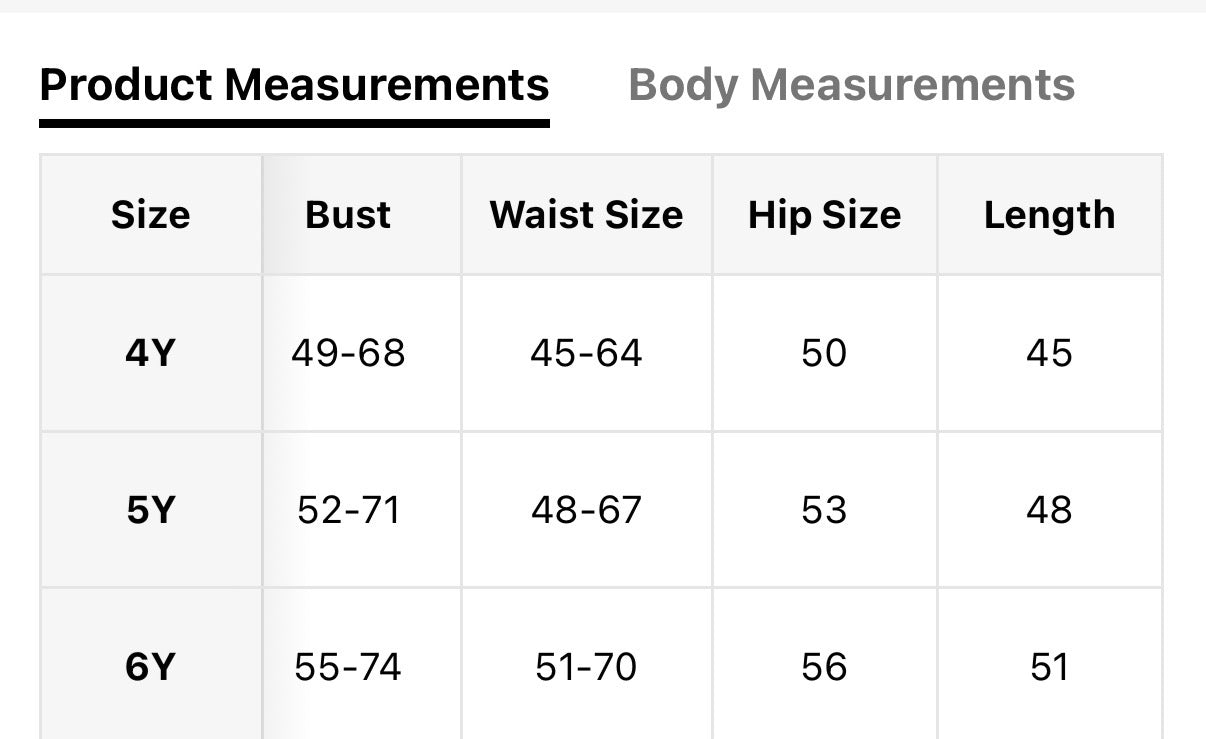Viewport: 1206px width, 739px height.
Task: Click the Hip Size column header
Action: point(824,215)
